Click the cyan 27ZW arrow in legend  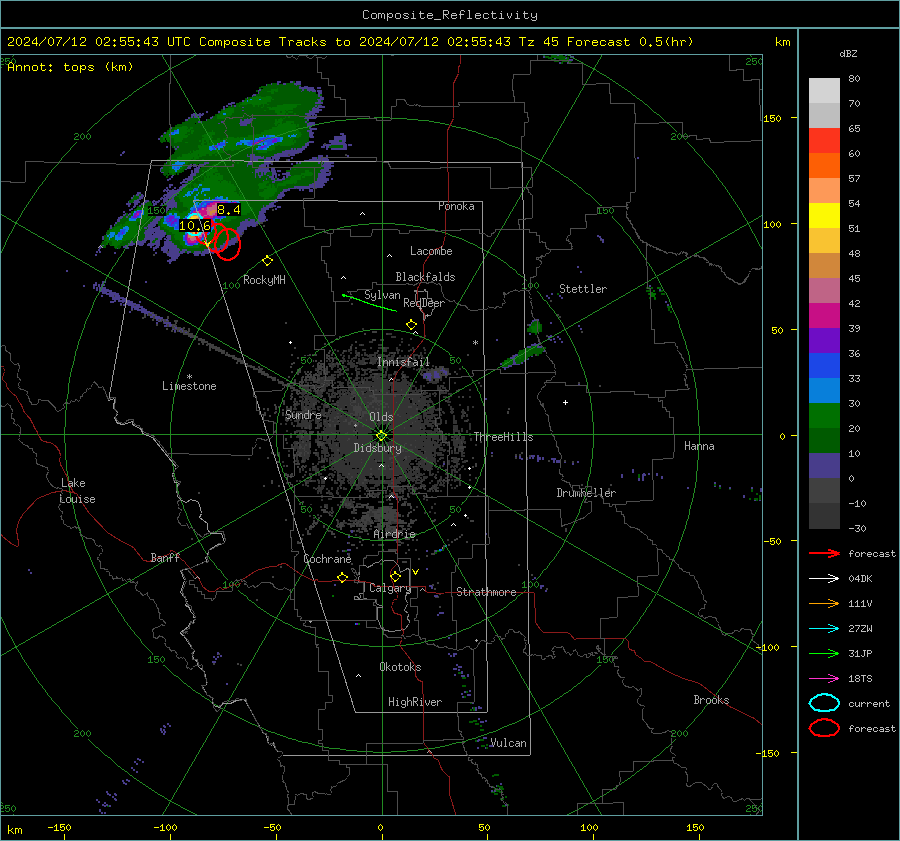(824, 629)
